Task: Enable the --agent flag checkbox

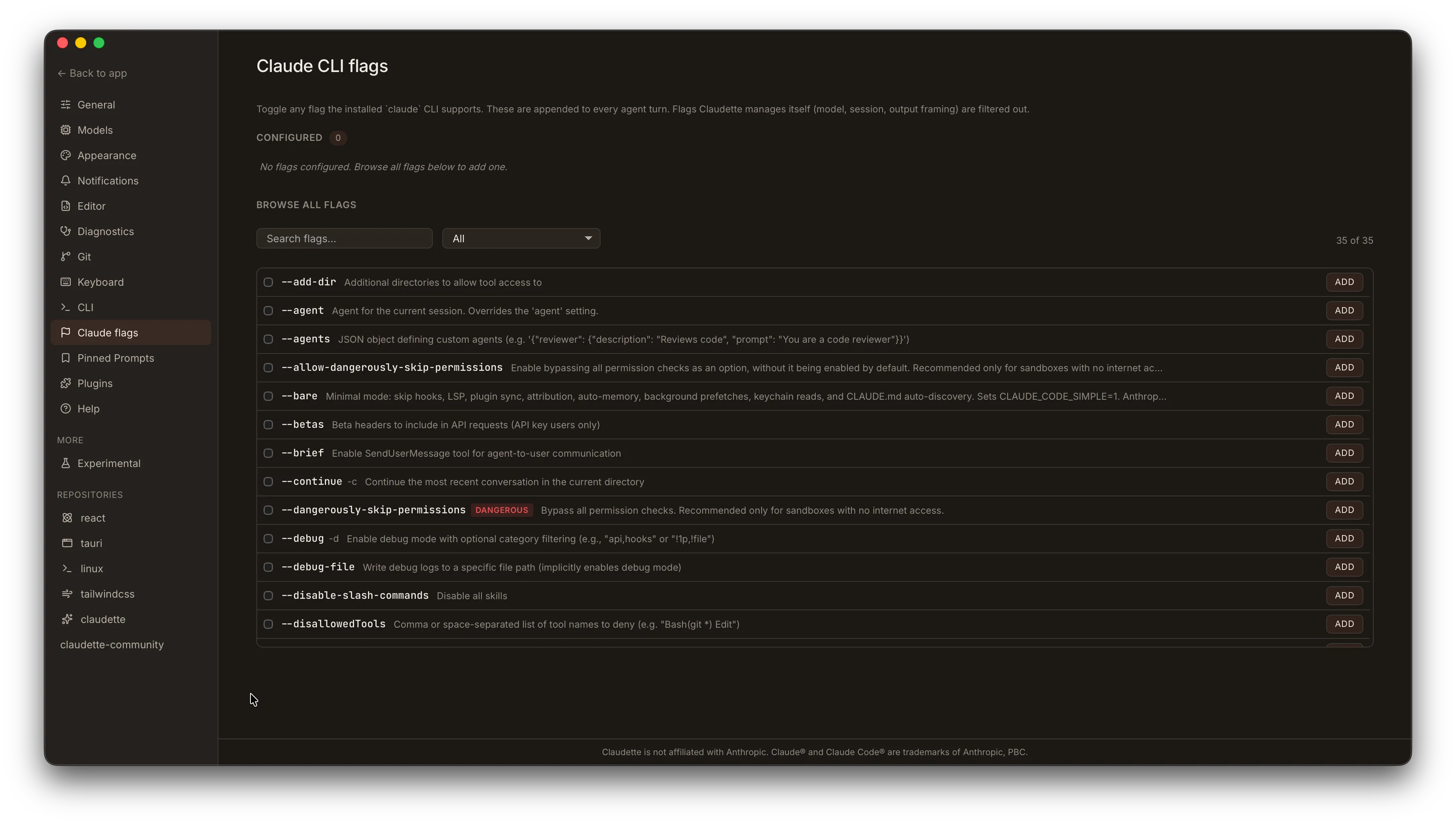Action: click(x=268, y=311)
